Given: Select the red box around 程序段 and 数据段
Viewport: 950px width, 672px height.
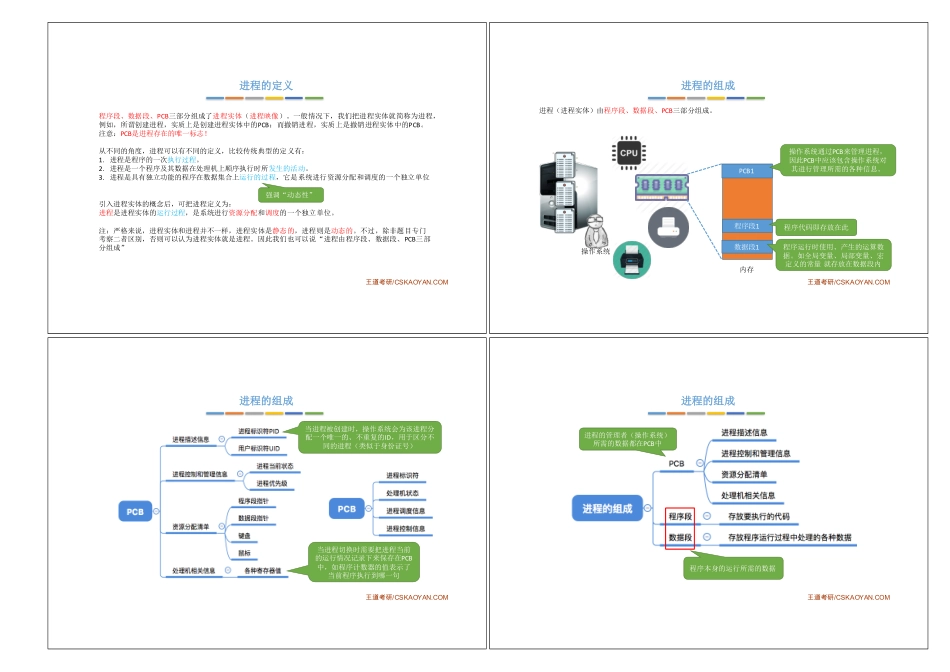Looking at the screenshot, I should click(x=680, y=527).
